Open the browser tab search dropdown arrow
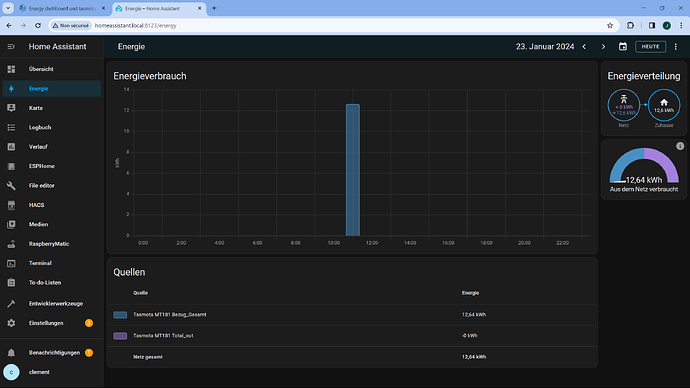 [8, 8]
